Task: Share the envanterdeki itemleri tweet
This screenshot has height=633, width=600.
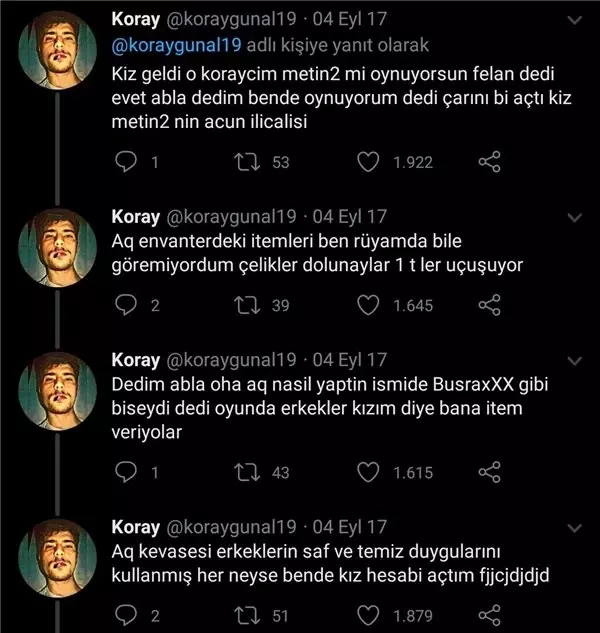Action: point(489,305)
